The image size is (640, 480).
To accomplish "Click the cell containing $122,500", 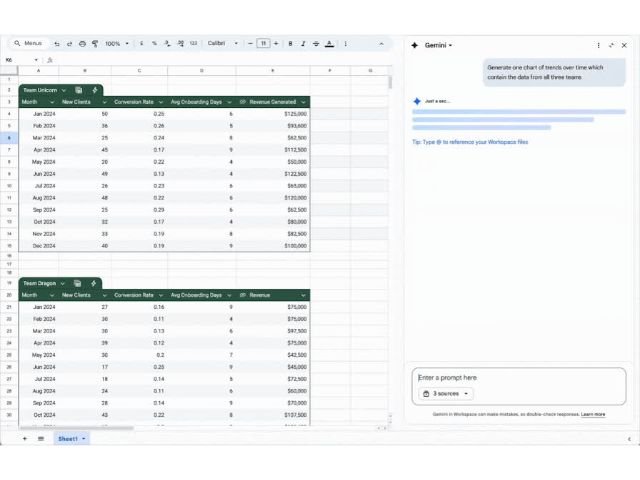I will [x=273, y=174].
